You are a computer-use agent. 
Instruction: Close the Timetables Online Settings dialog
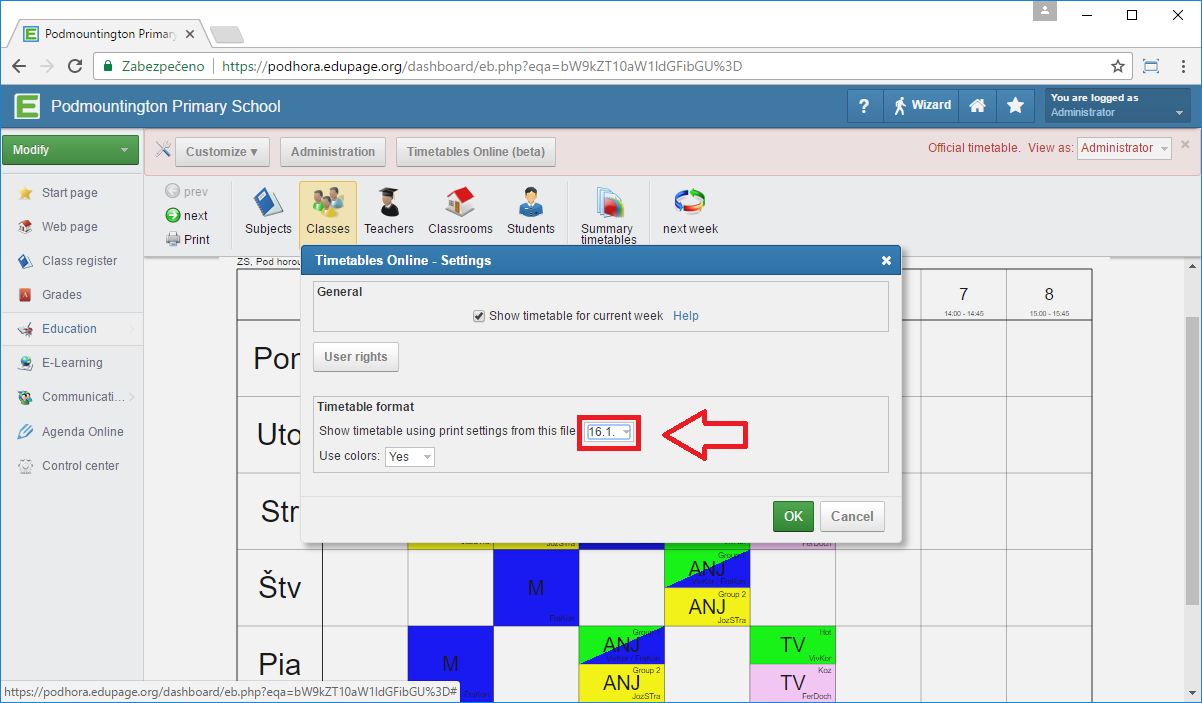886,261
